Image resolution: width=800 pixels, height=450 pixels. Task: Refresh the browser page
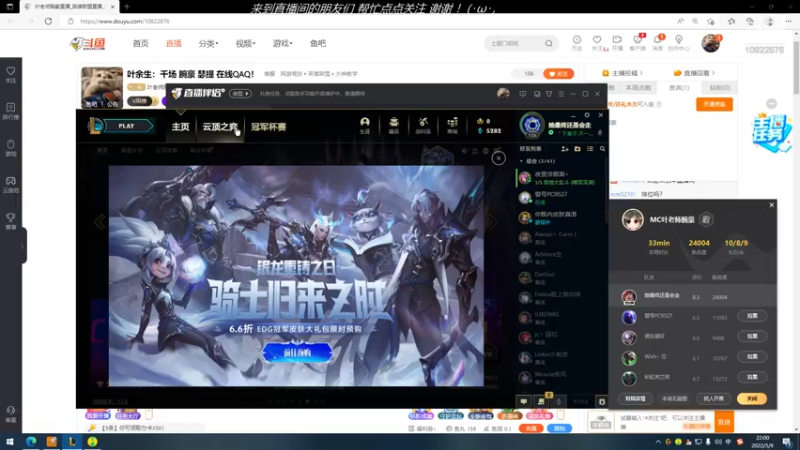click(x=48, y=21)
